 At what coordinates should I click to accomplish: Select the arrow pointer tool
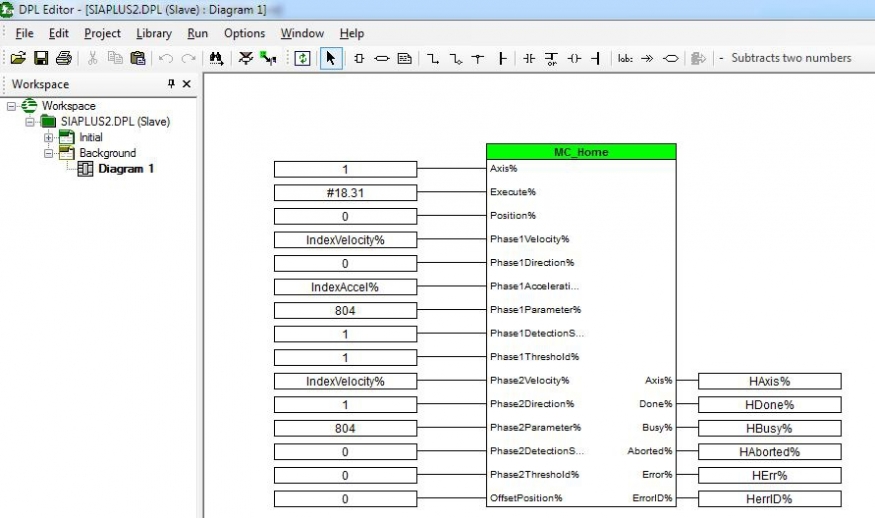tap(330, 58)
